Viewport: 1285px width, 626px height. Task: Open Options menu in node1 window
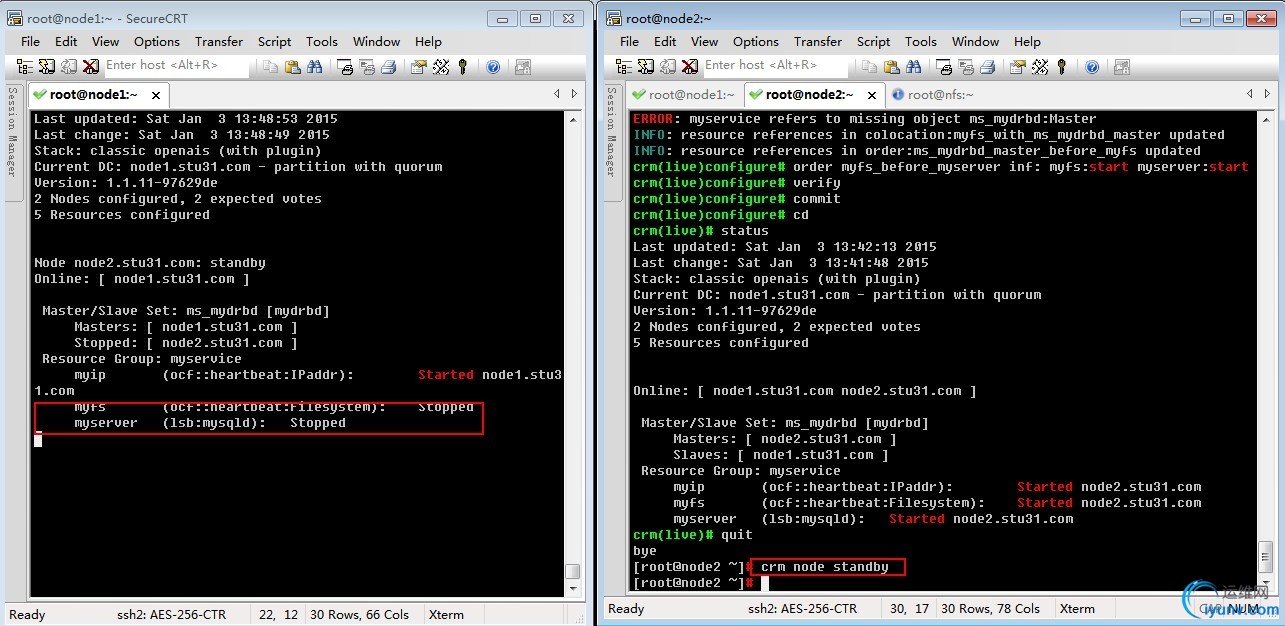[157, 42]
